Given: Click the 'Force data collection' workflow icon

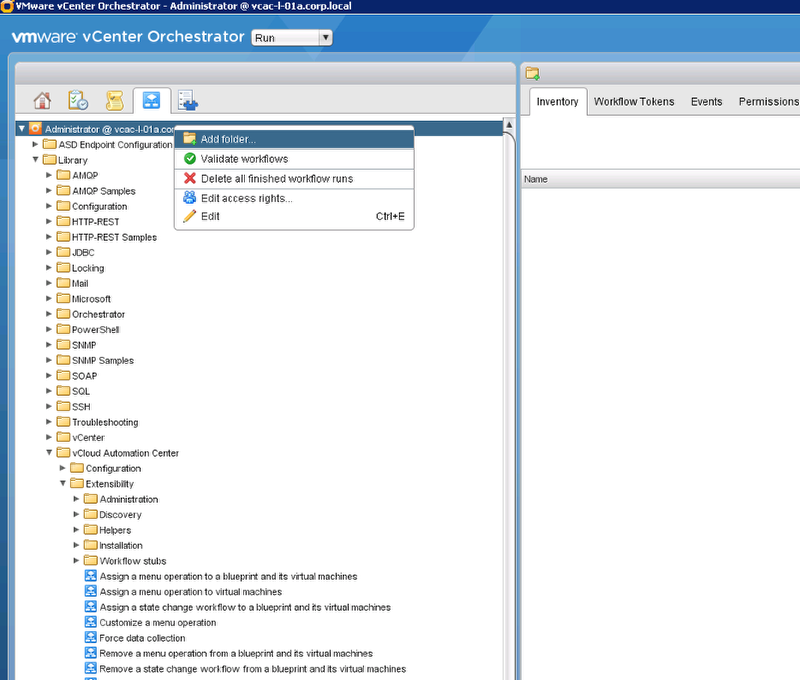Looking at the screenshot, I should 90,638.
